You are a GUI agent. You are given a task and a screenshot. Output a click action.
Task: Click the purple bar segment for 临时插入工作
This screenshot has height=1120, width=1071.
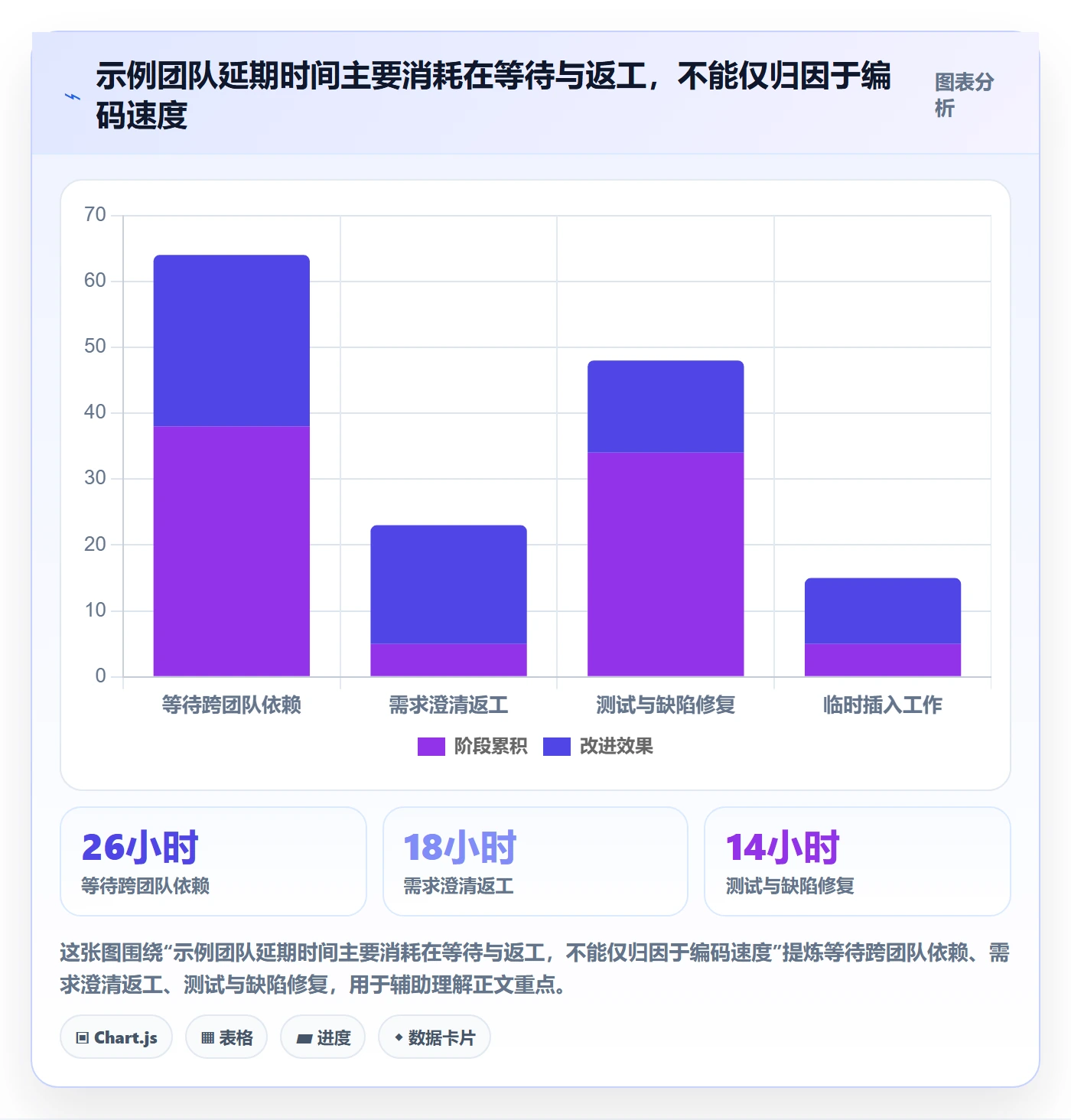coord(883,660)
